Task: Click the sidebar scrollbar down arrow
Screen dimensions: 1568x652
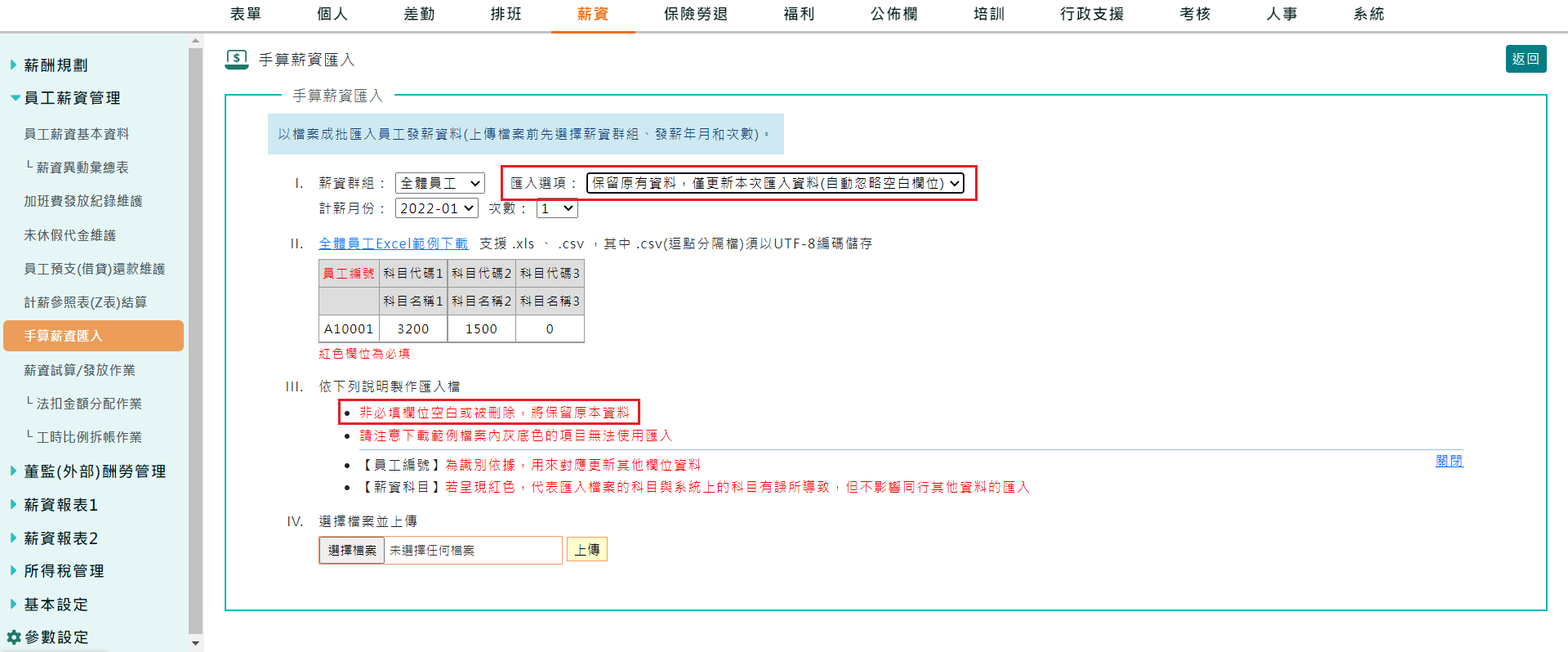Action: 195,643
